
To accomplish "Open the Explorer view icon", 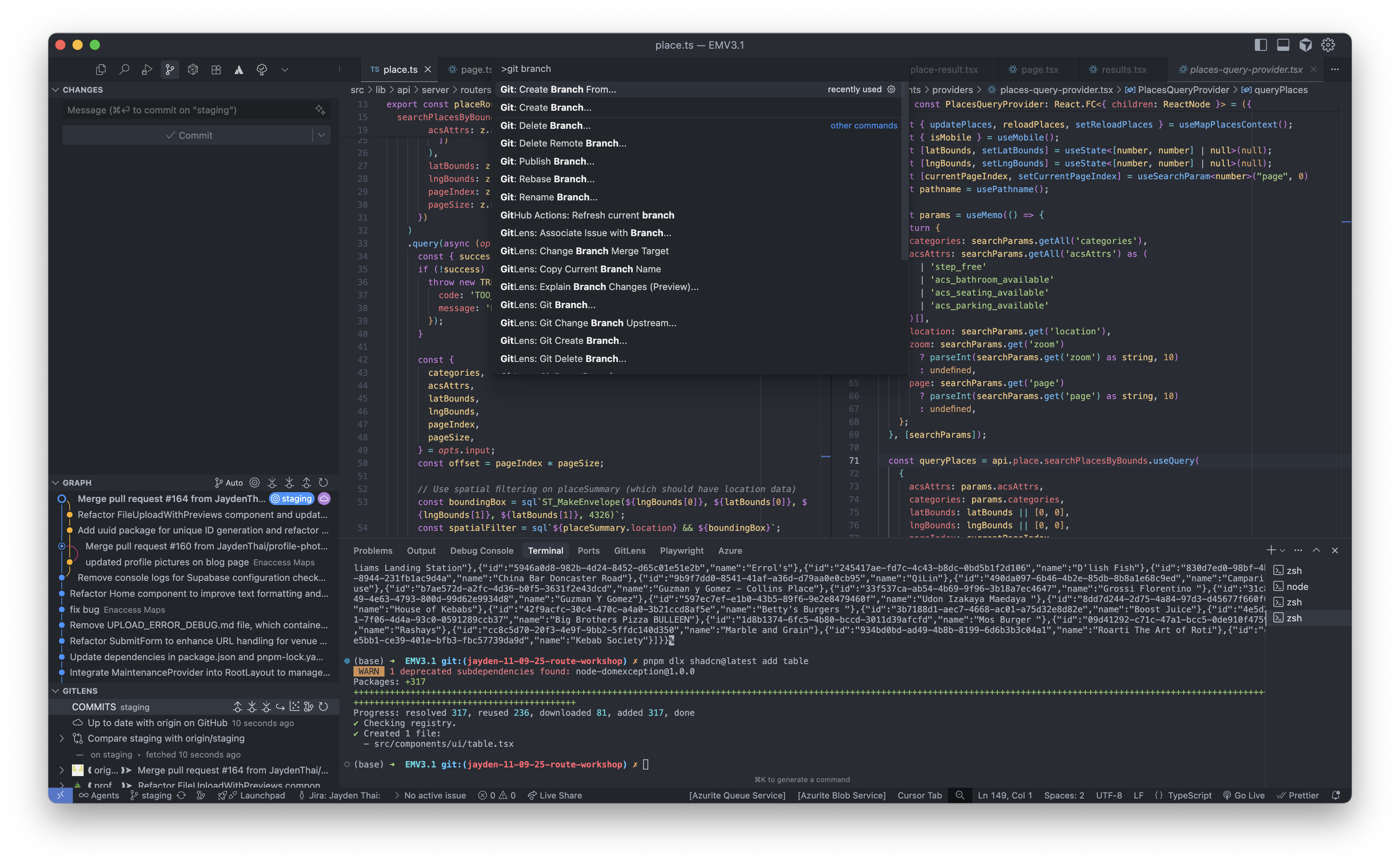I will pos(101,69).
